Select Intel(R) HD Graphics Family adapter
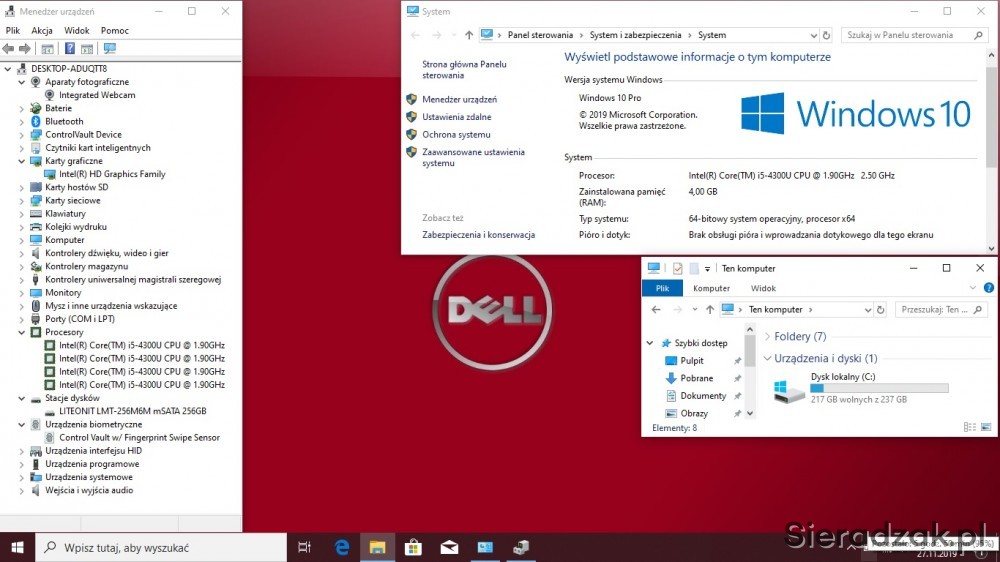The width and height of the screenshot is (1000, 562). [112, 174]
